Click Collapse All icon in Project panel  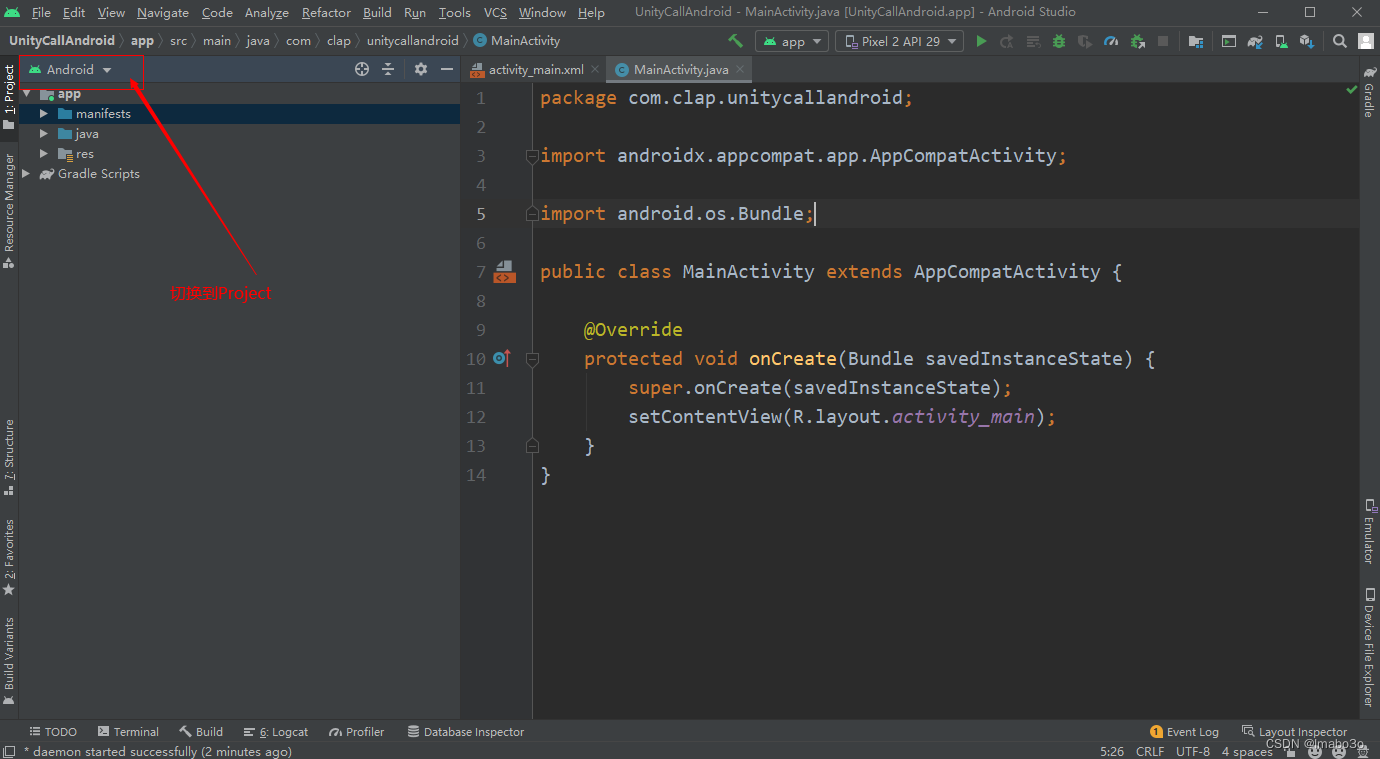pos(388,69)
